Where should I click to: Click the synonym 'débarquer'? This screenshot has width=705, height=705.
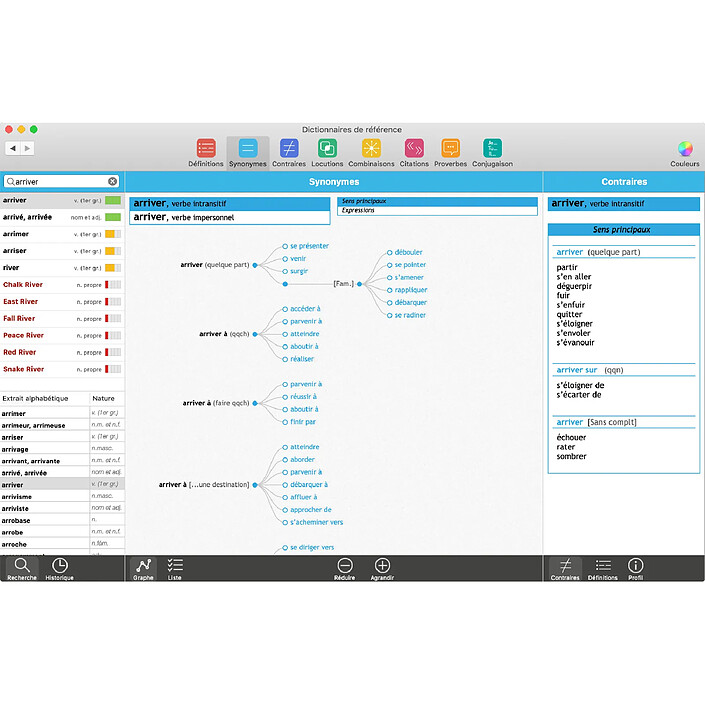[x=410, y=302]
